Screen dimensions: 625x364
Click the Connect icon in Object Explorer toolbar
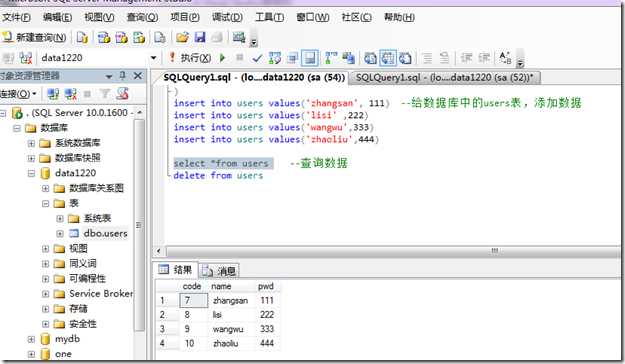click(53, 94)
